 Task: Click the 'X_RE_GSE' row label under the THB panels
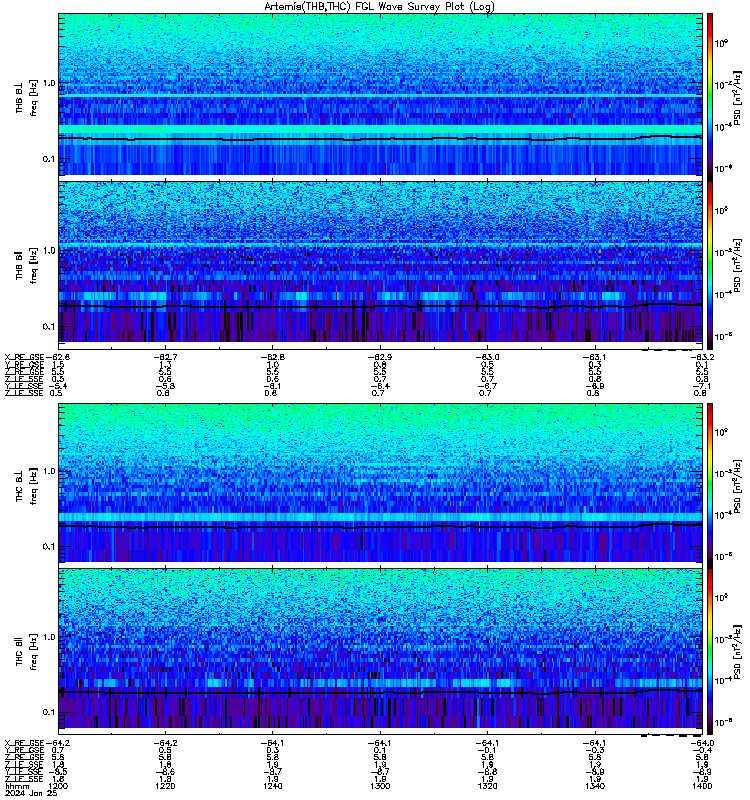point(24,357)
